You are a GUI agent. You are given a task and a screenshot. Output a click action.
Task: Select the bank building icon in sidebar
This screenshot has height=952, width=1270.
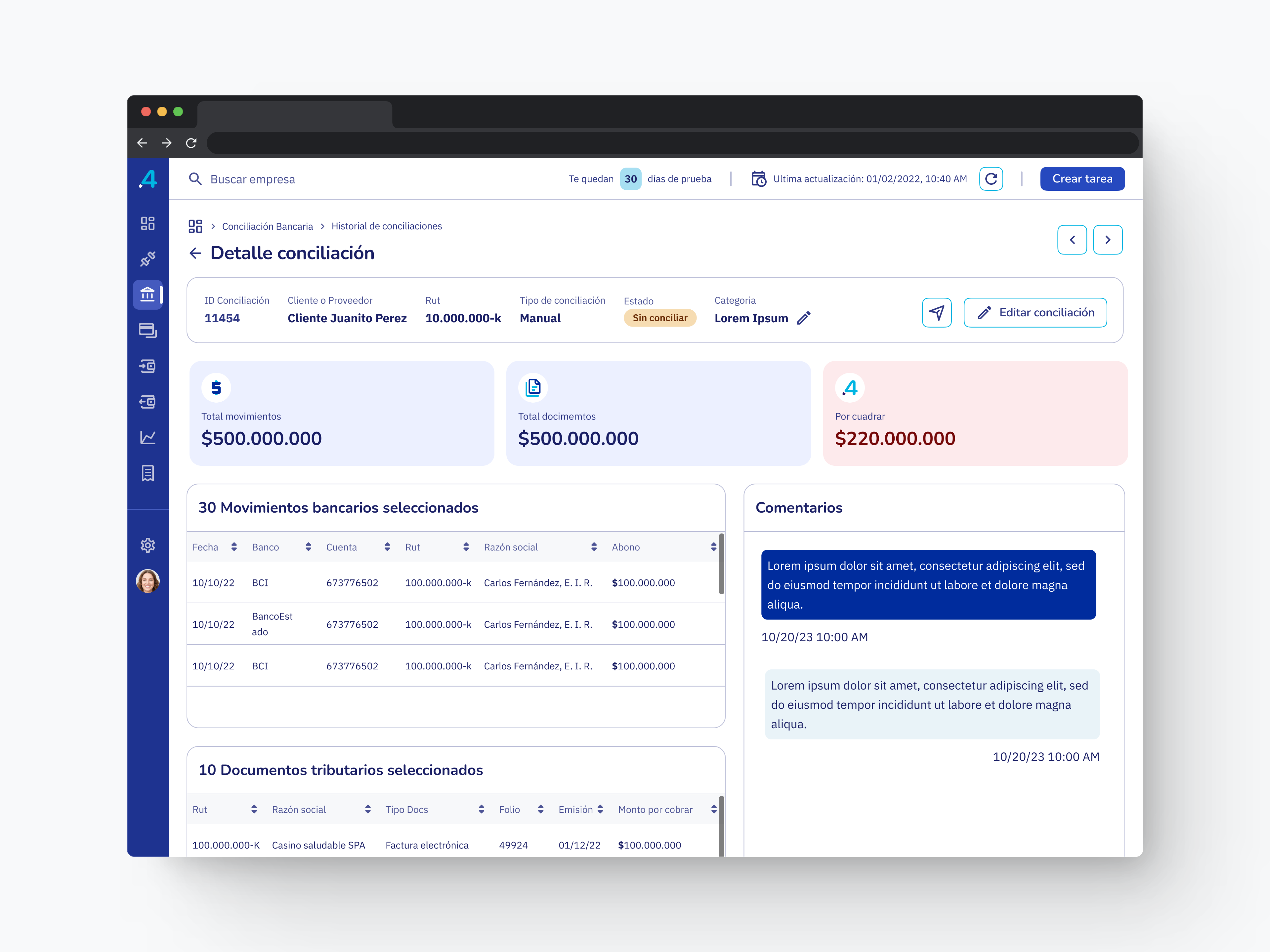(148, 295)
